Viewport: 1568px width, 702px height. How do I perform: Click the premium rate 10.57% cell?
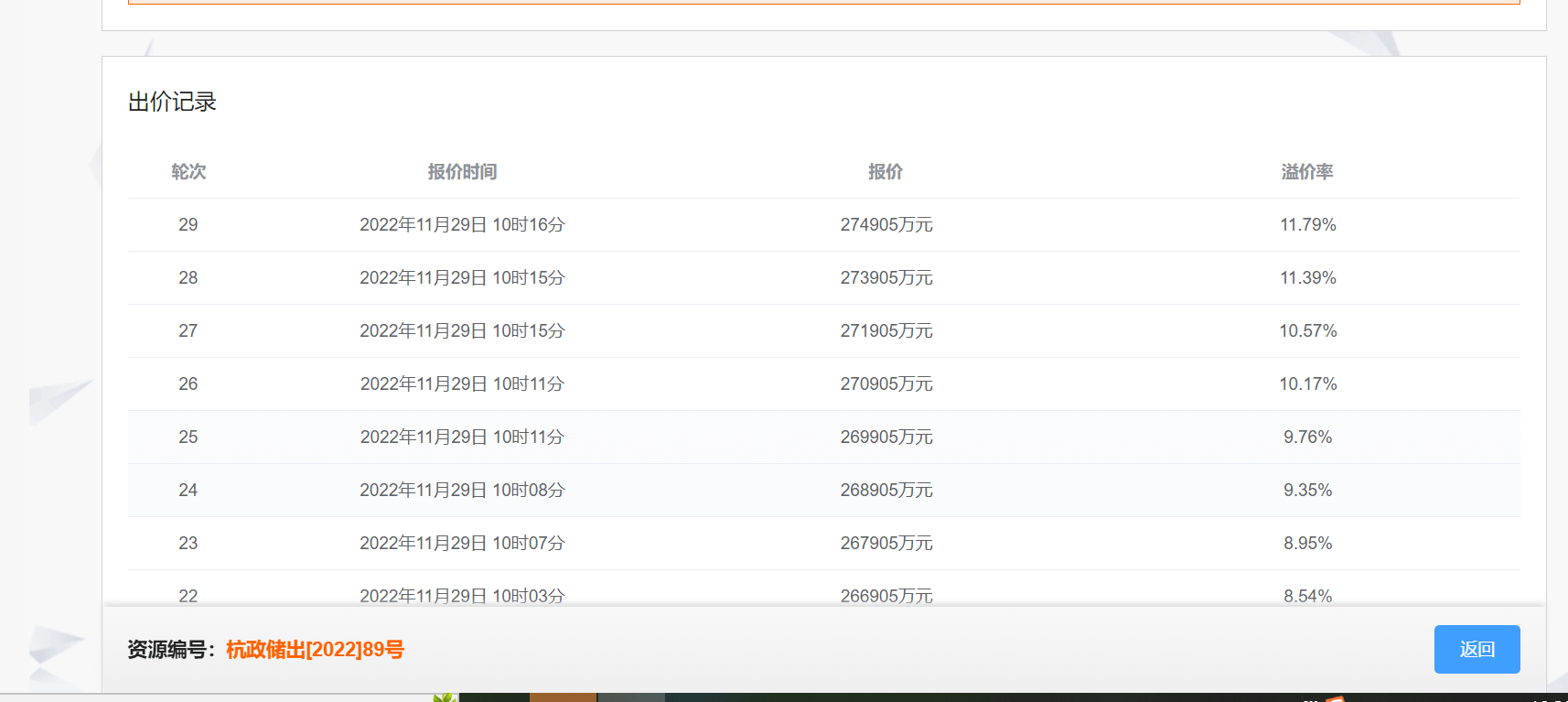[1307, 331]
